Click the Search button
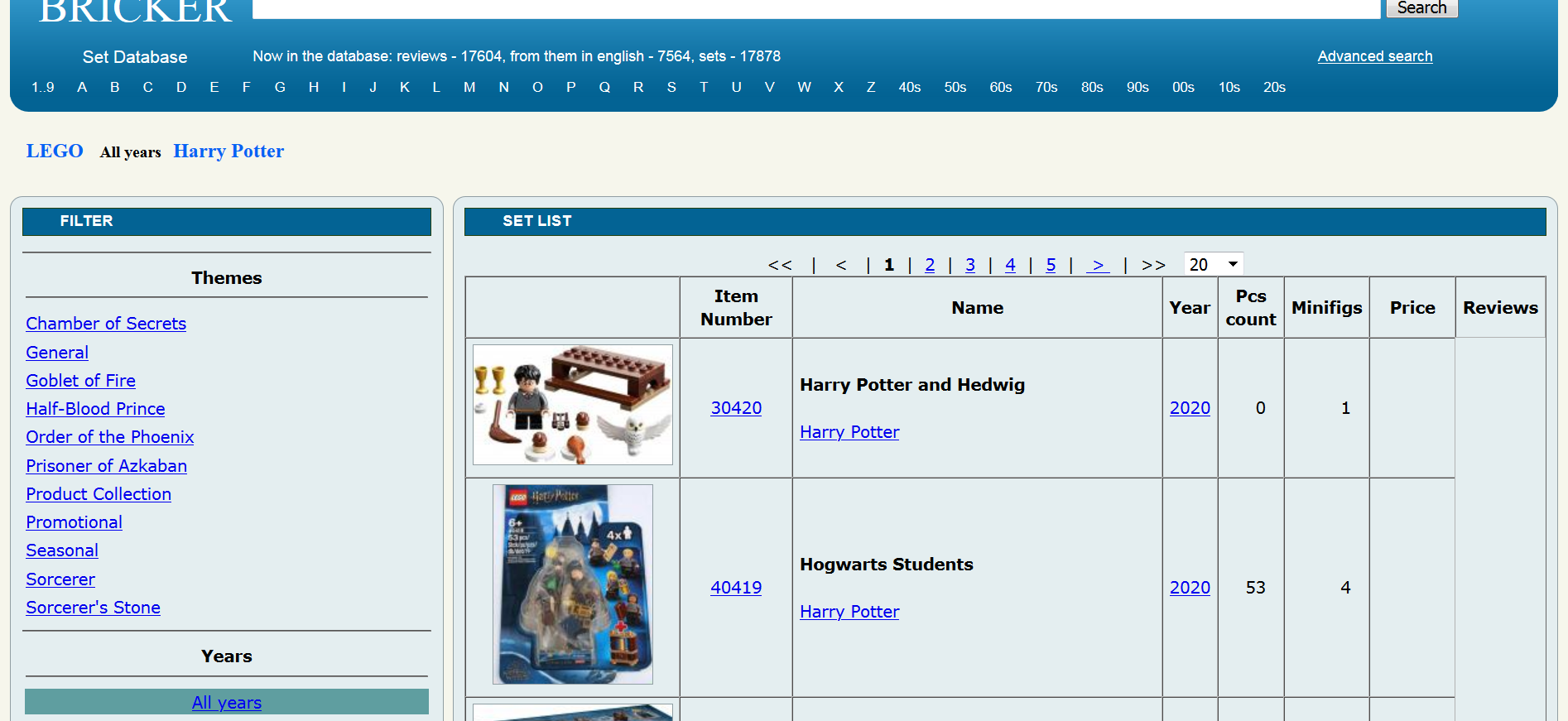Screen dimensions: 1568x721 click(x=1421, y=8)
